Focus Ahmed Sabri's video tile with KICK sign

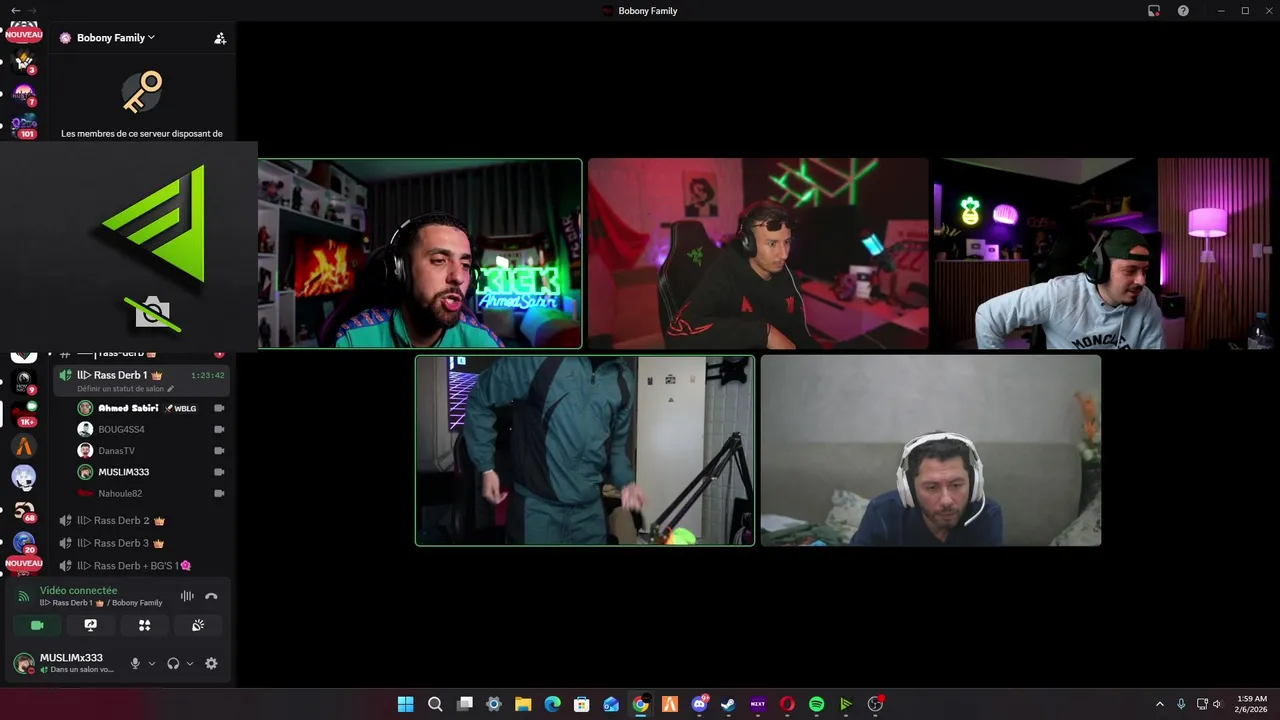pos(420,253)
